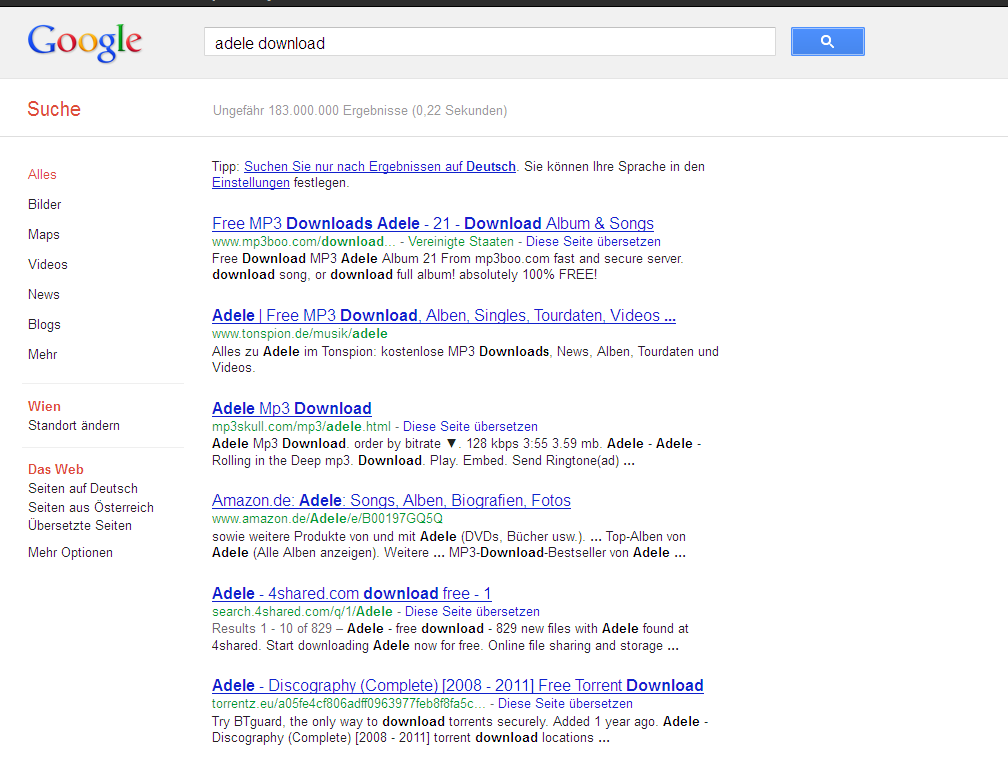Expand the Mehr search categories
1008x758 pixels.
(x=42, y=354)
